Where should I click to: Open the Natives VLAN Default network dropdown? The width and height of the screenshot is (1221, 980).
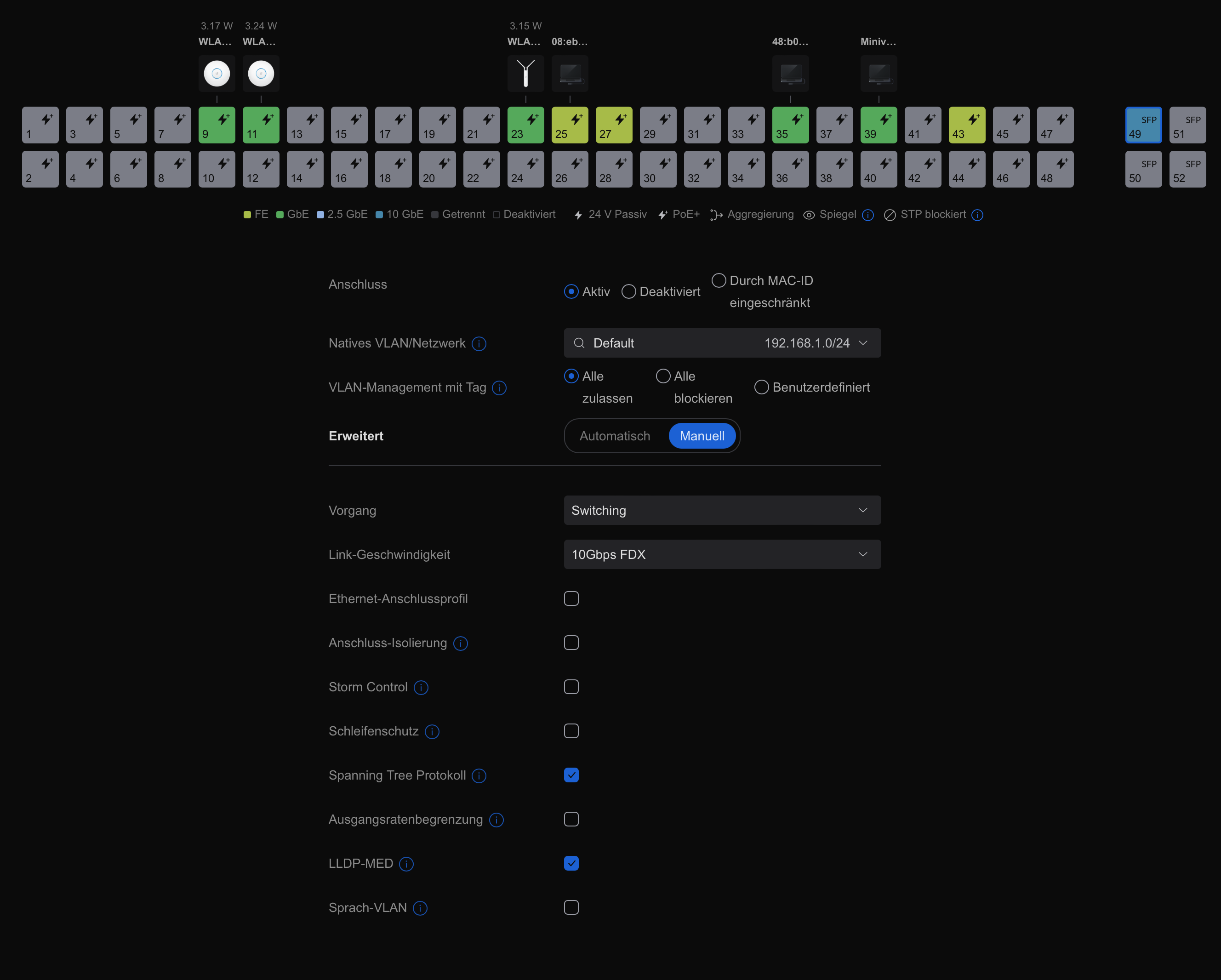point(722,343)
